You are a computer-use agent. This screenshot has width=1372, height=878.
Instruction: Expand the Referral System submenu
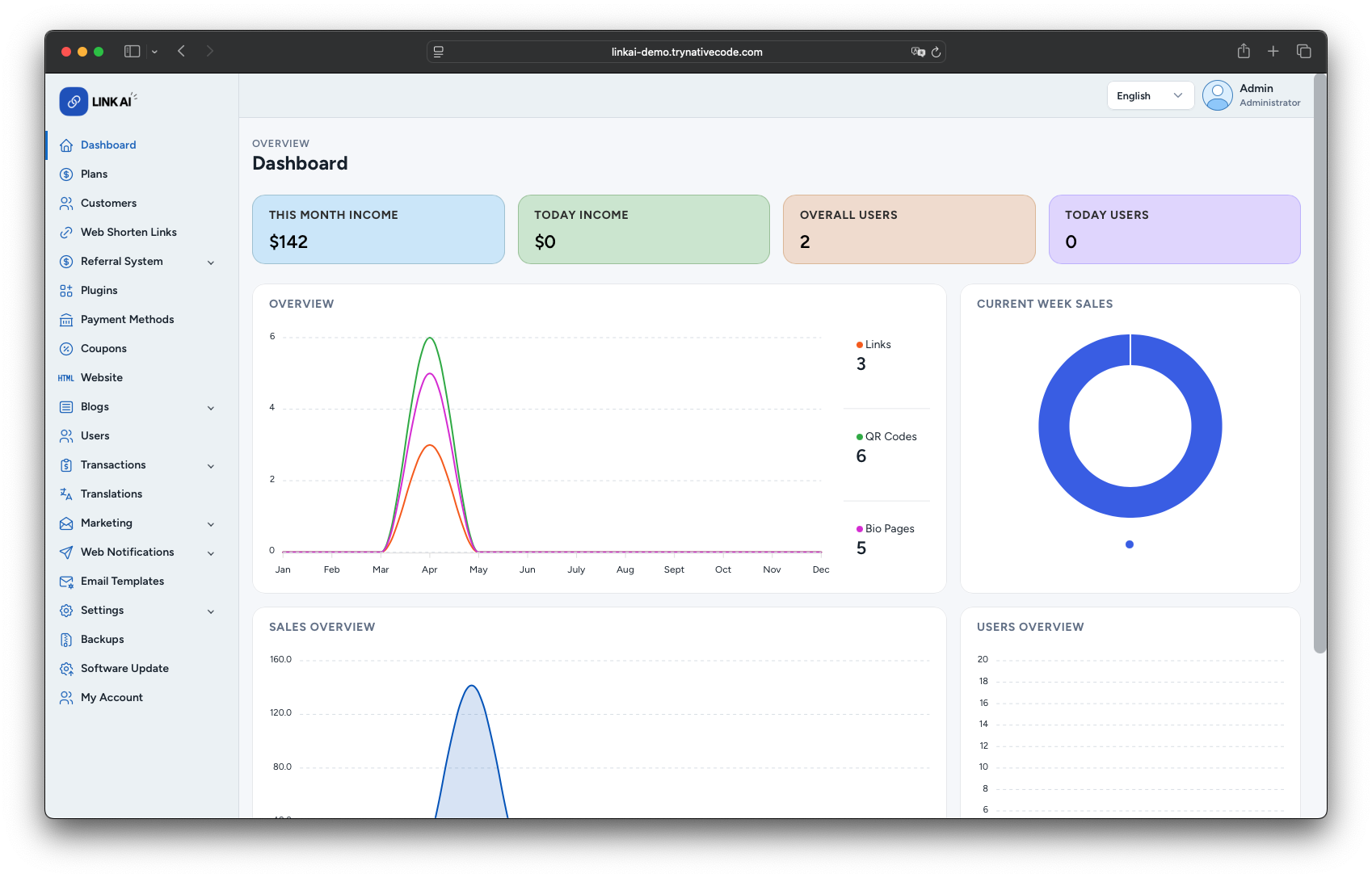point(211,263)
